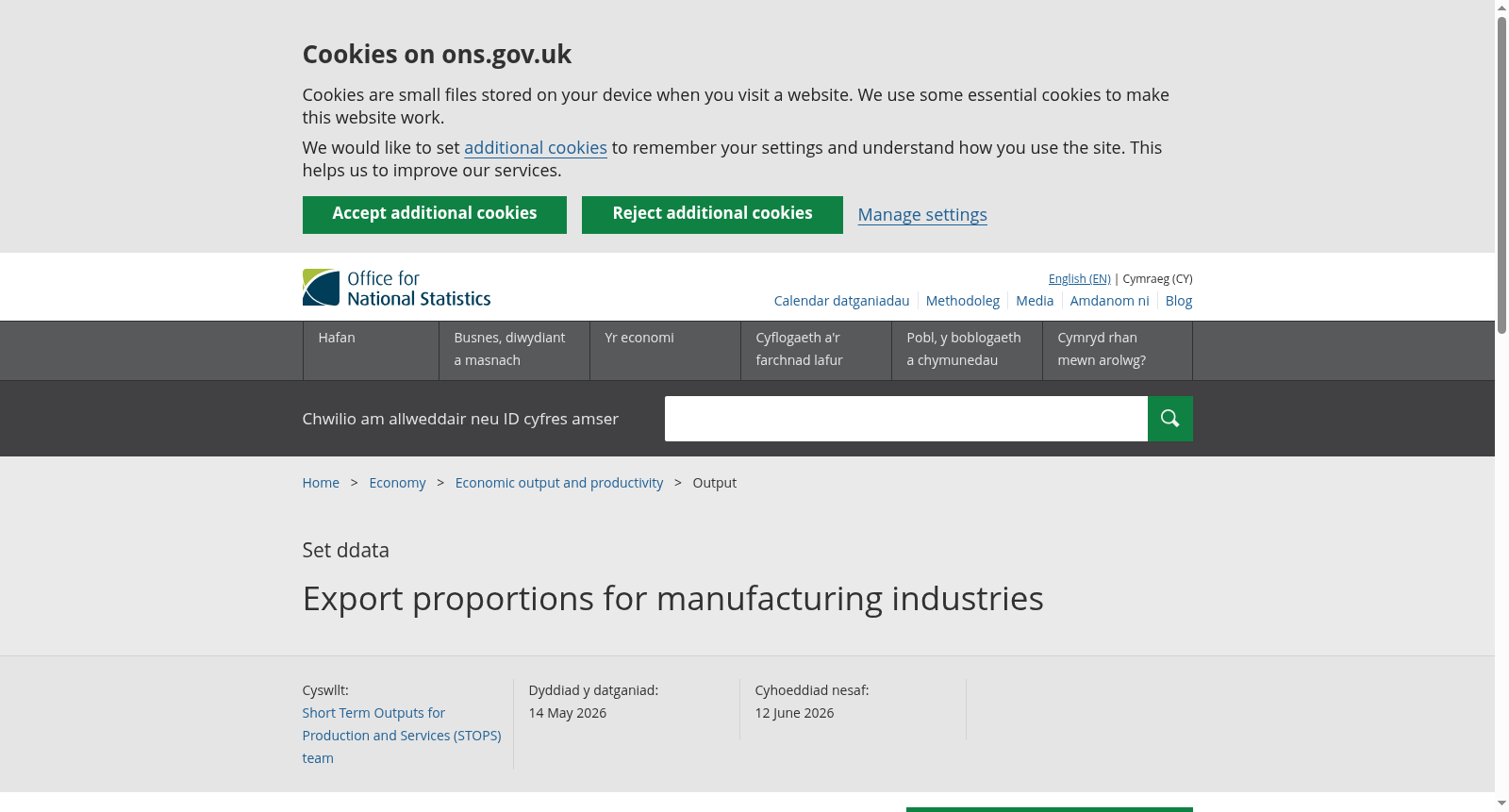Open Cyflogaeth a'r farchnad lafur menu

816,351
